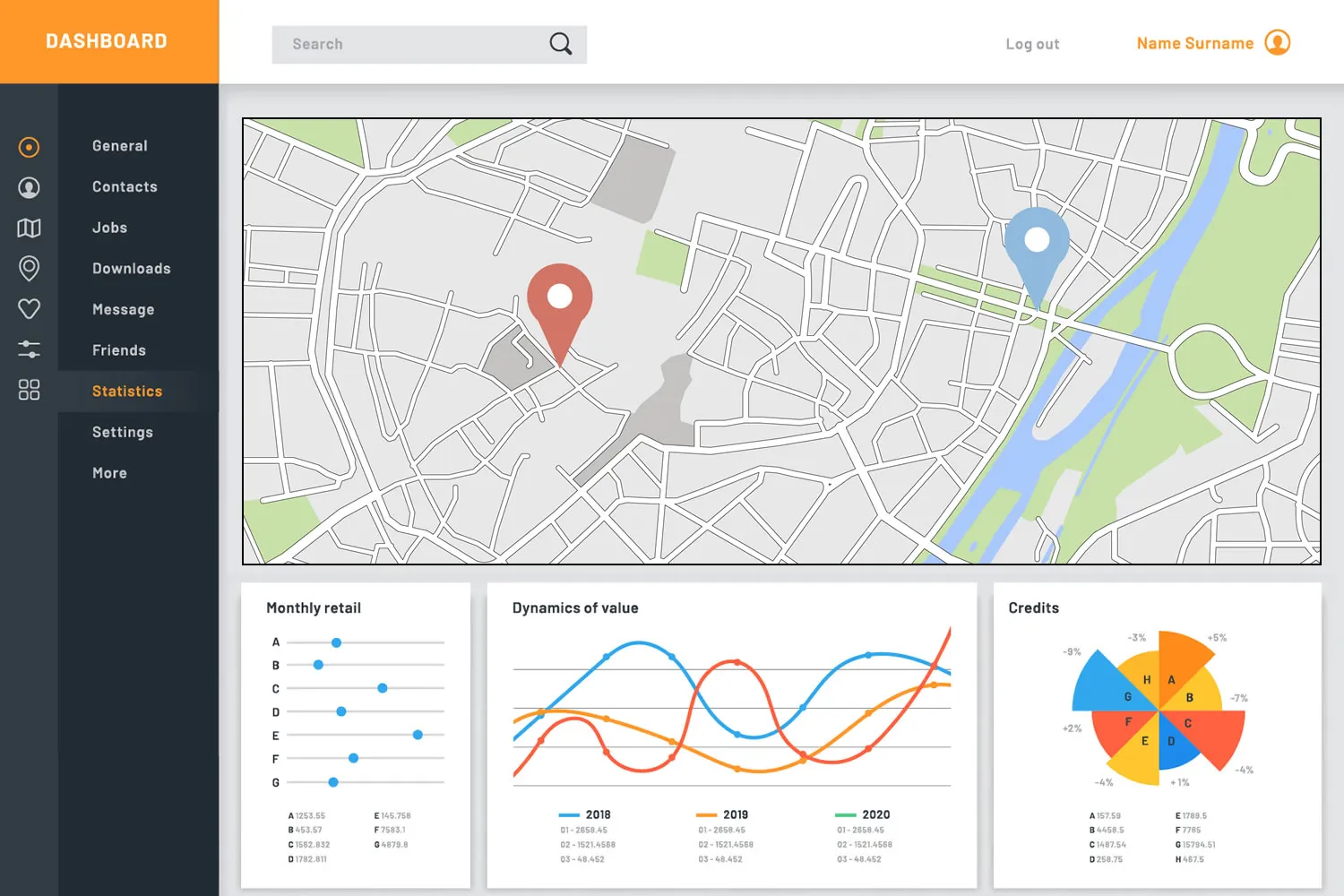This screenshot has width=1344, height=896.
Task: Open the Settings menu item
Action: coord(123,432)
